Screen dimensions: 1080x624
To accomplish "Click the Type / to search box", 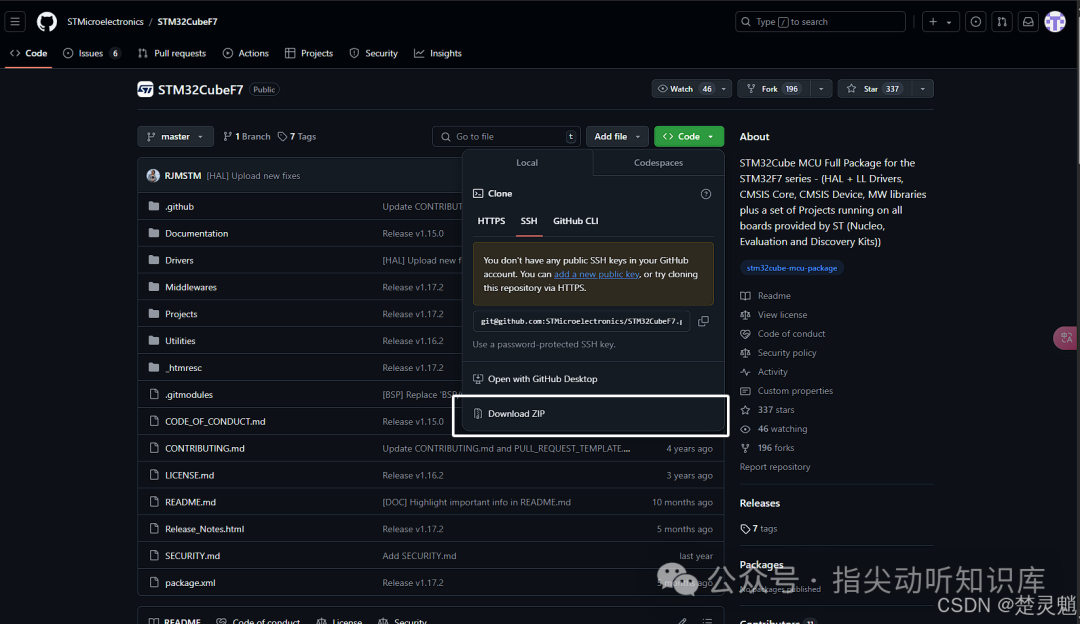I will coord(820,22).
